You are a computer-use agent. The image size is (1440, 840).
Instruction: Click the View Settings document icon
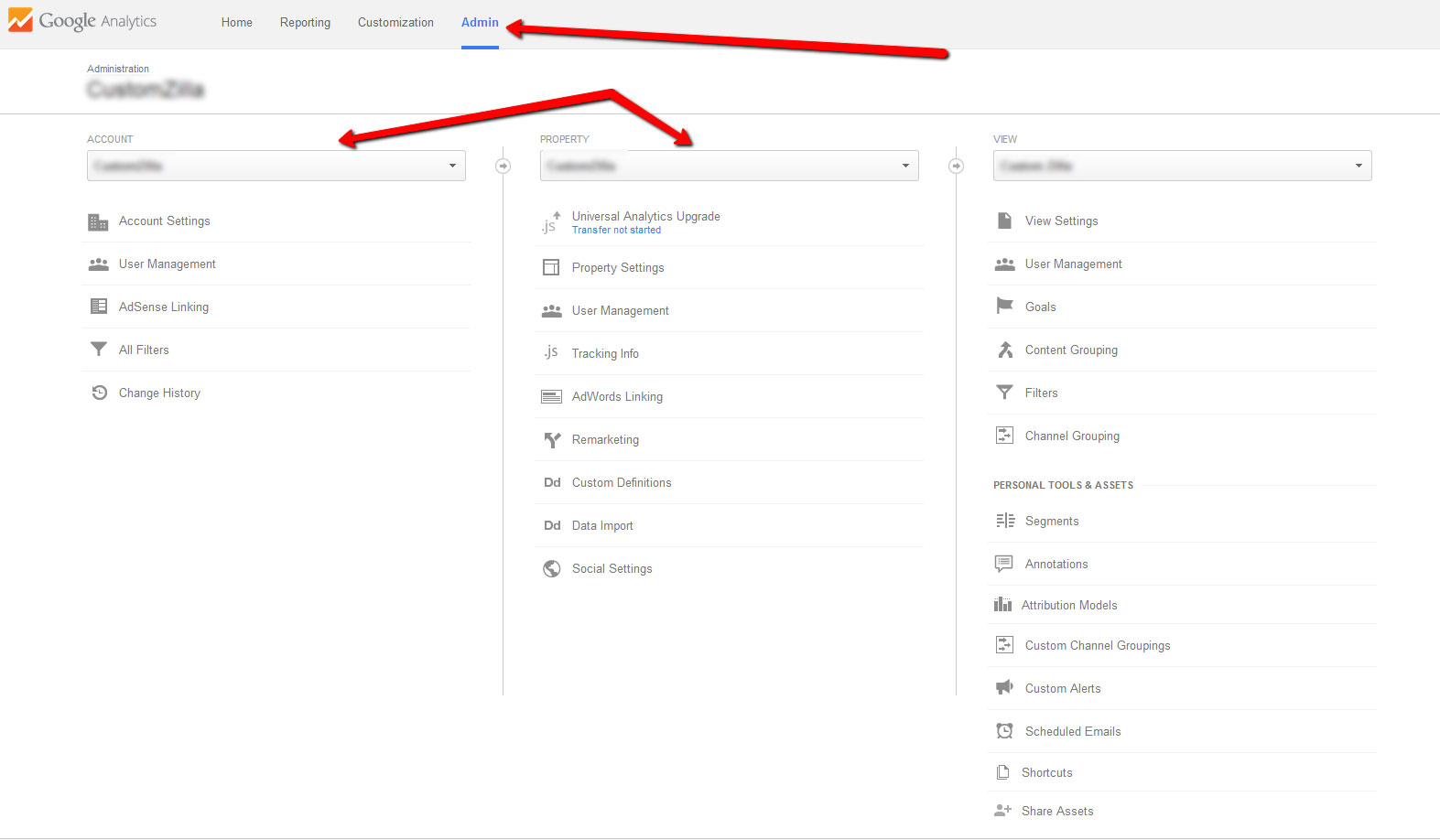click(1004, 221)
